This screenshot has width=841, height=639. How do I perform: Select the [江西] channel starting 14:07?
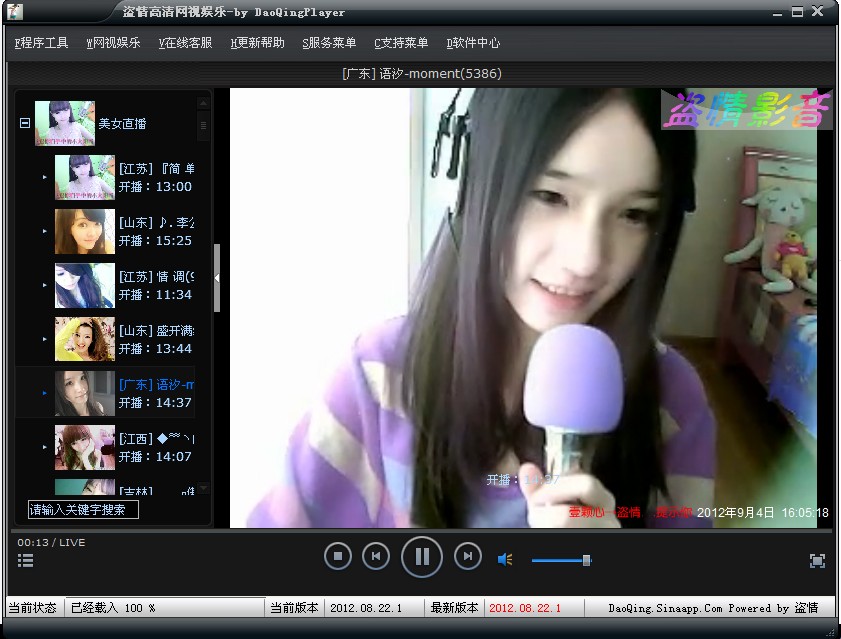155,448
